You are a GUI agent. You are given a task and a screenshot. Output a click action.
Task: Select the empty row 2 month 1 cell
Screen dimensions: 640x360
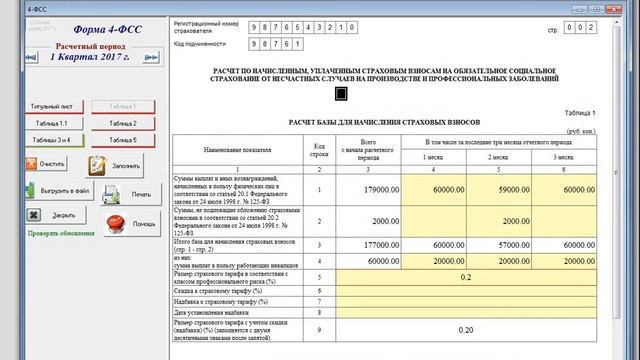(433, 221)
